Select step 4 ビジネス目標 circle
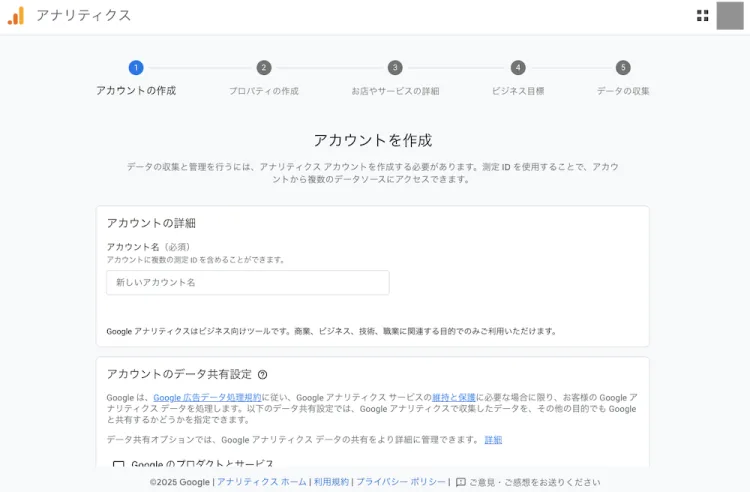Image resolution: width=750 pixels, height=492 pixels. tap(518, 67)
